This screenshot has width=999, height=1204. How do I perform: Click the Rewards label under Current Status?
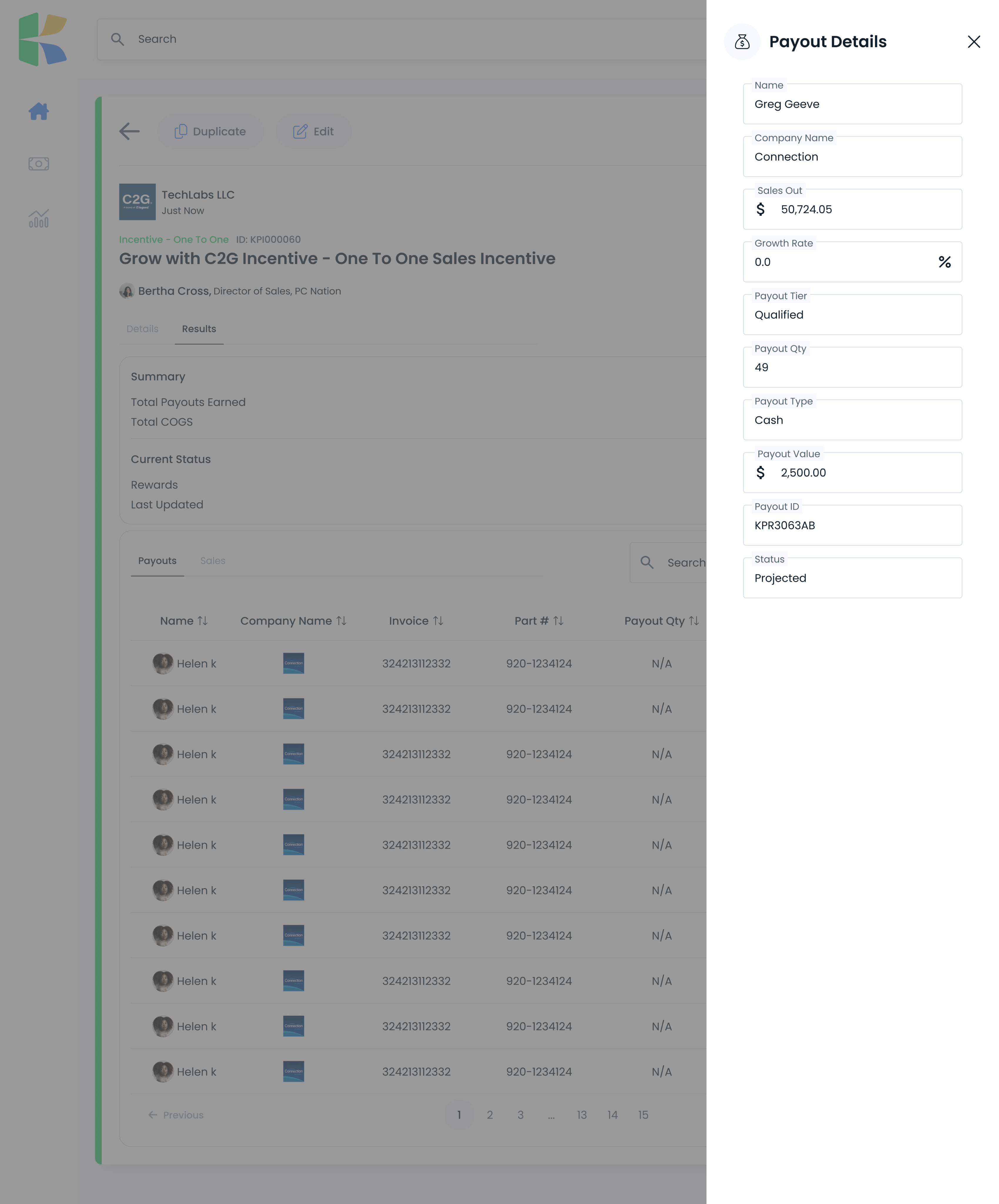(x=154, y=485)
